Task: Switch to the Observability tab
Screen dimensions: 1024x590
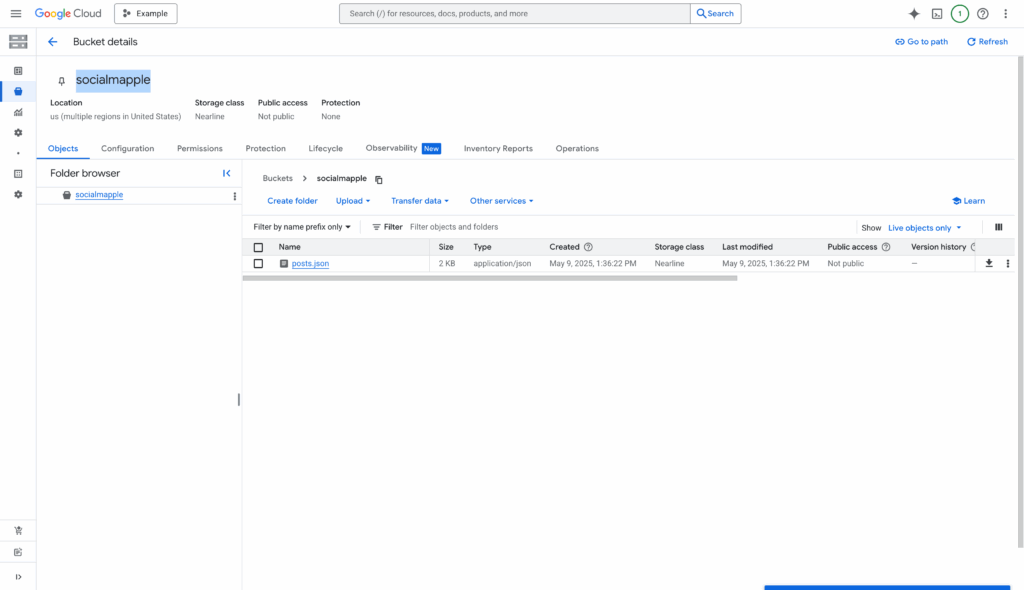Action: pyautogui.click(x=403, y=148)
